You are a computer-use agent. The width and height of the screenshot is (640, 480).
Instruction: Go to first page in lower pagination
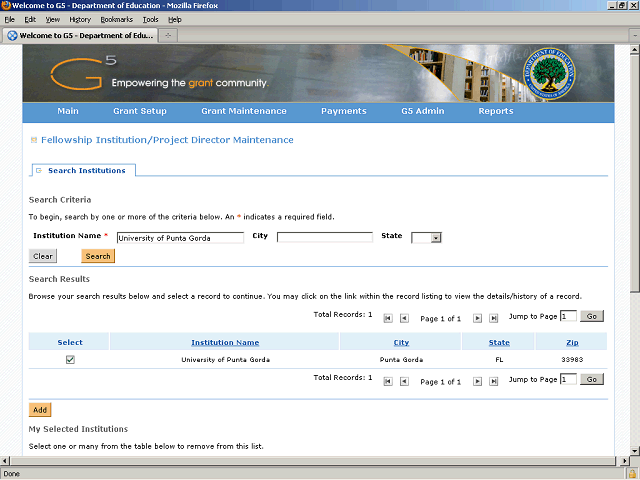(388, 382)
